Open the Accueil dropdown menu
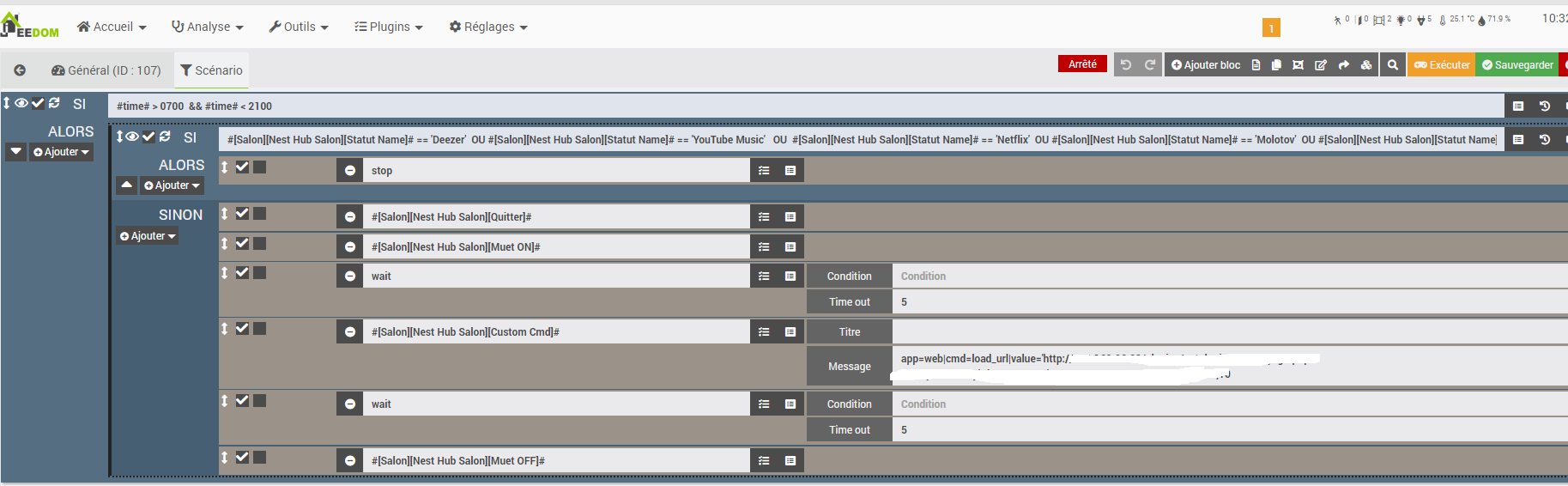 pyautogui.click(x=112, y=27)
